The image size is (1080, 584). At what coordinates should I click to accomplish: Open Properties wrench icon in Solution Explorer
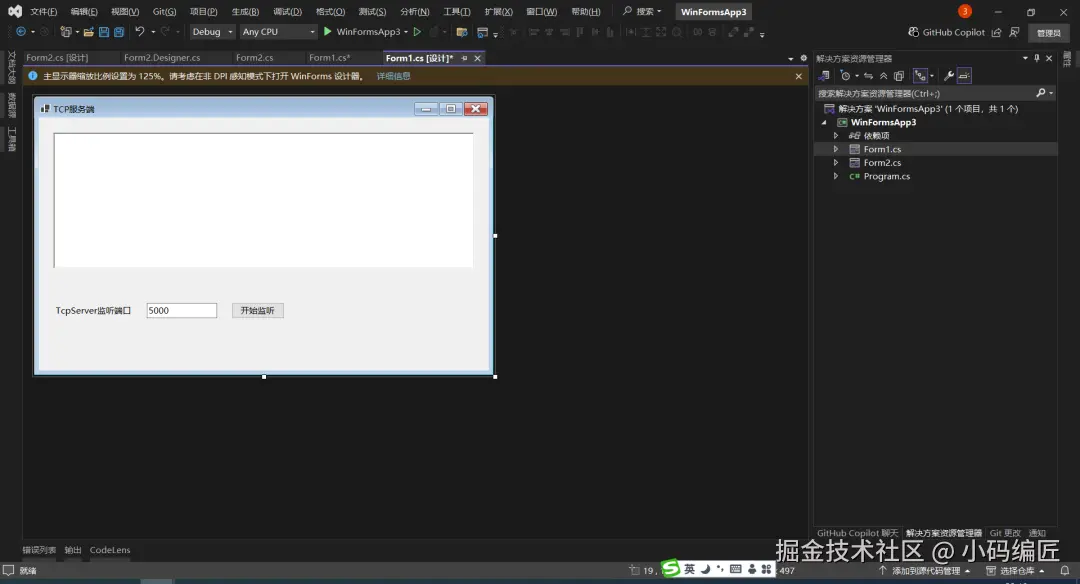(x=948, y=76)
